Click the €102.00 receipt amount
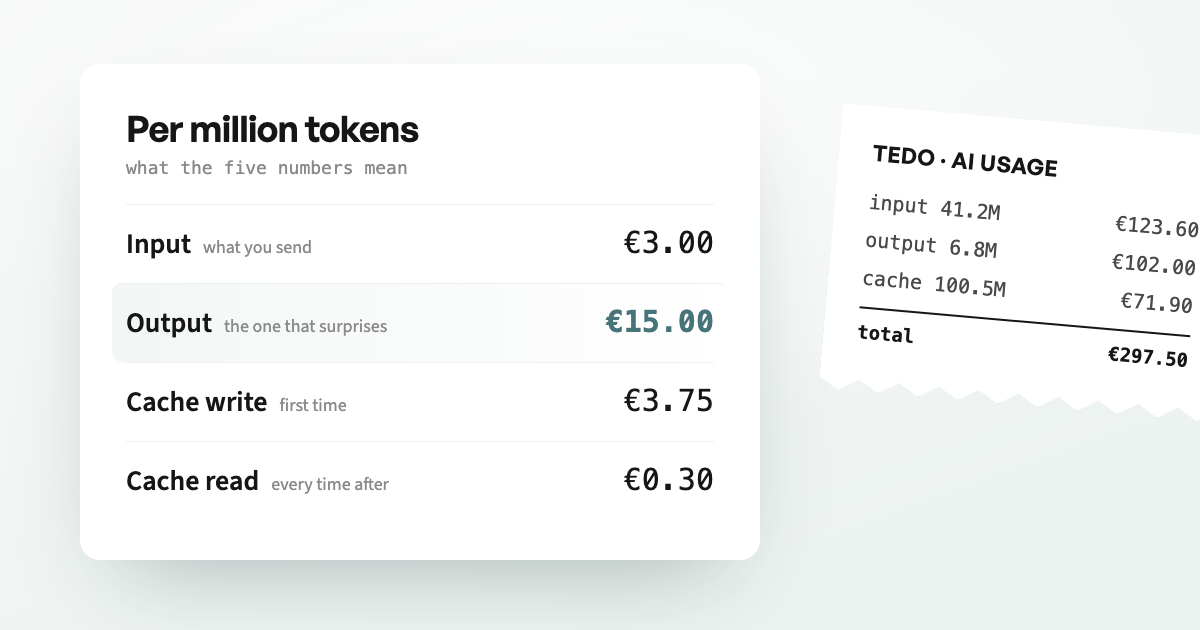The height and width of the screenshot is (630, 1200). pyautogui.click(x=1153, y=264)
